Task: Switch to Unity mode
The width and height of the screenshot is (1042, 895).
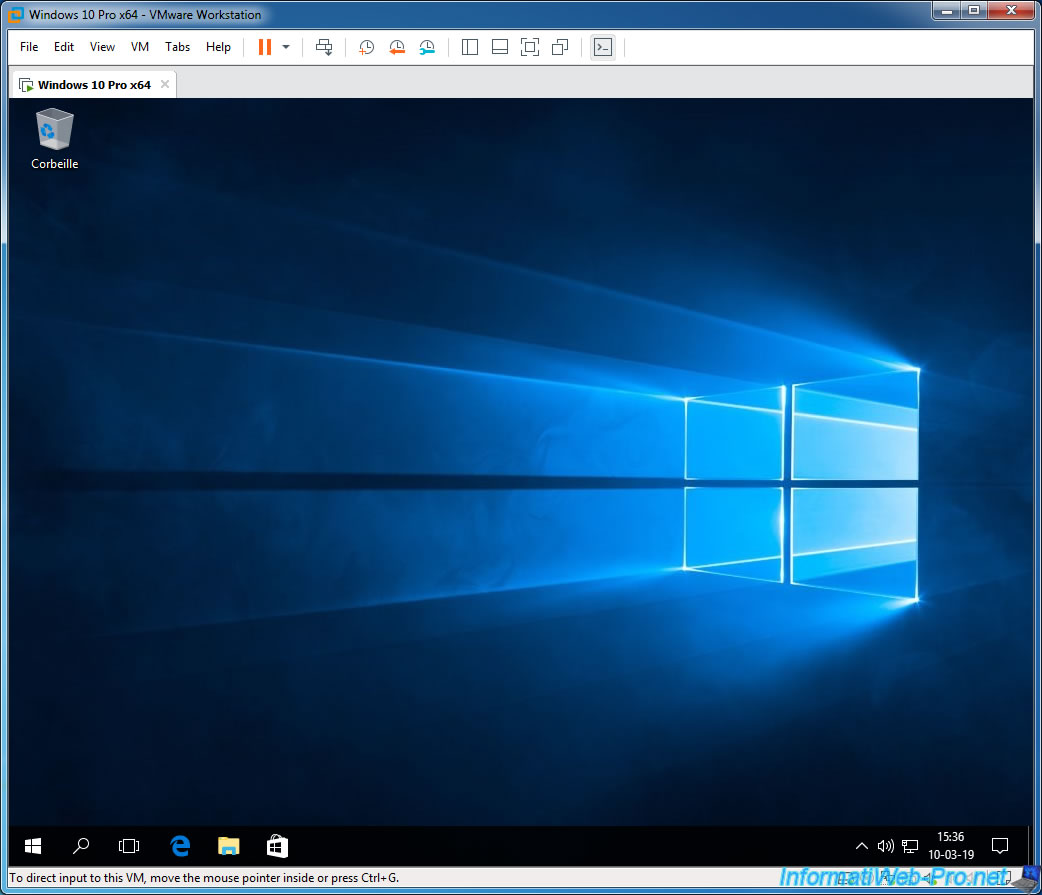Action: [x=560, y=47]
